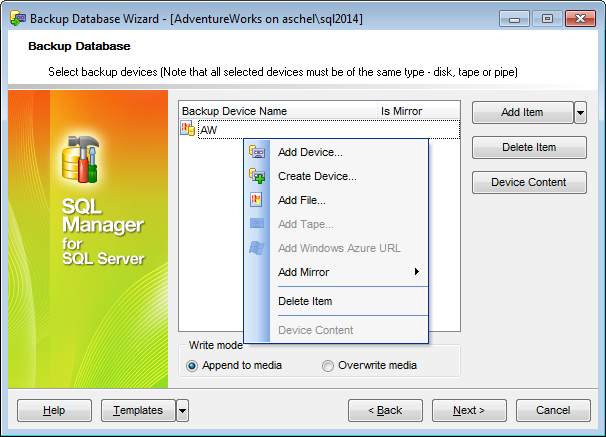The height and width of the screenshot is (437, 606).
Task: Click the SQL Manager database tools logo
Action: [x=80, y=159]
